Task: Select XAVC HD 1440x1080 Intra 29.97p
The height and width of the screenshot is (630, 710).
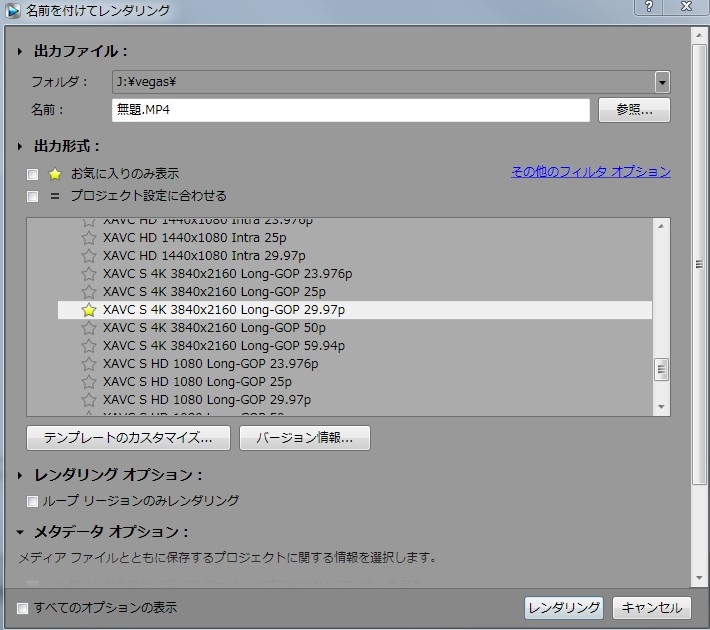Action: coord(355,256)
